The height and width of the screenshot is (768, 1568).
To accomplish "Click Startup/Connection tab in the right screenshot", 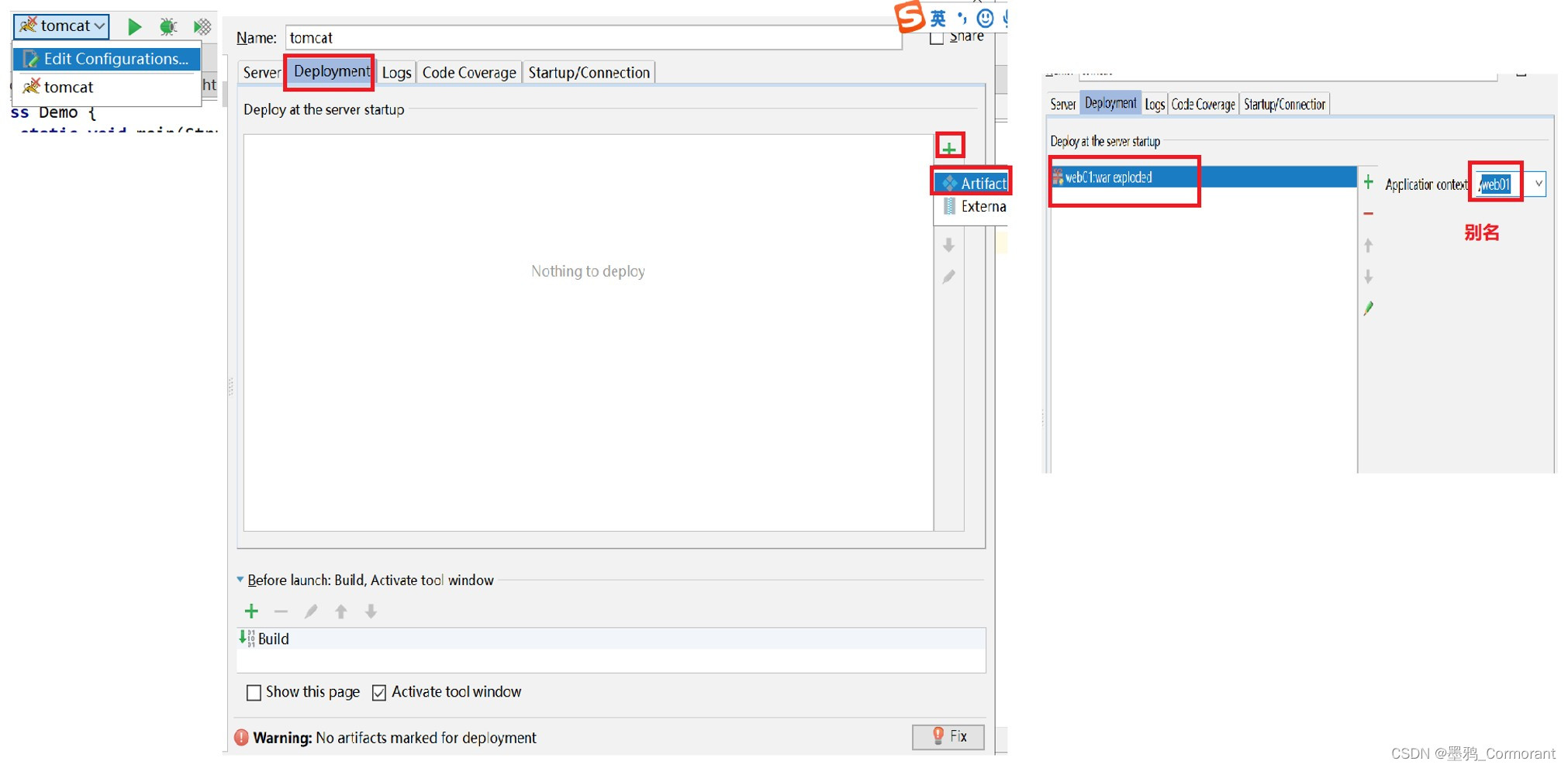I will click(x=1285, y=105).
